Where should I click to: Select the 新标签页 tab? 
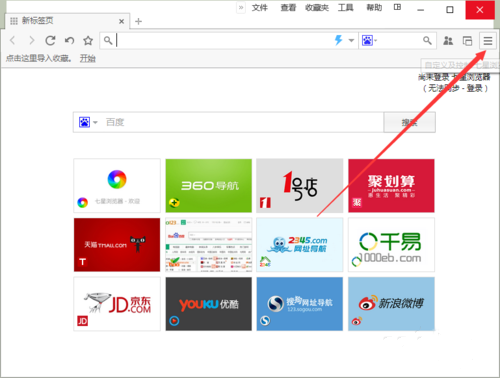[67, 21]
